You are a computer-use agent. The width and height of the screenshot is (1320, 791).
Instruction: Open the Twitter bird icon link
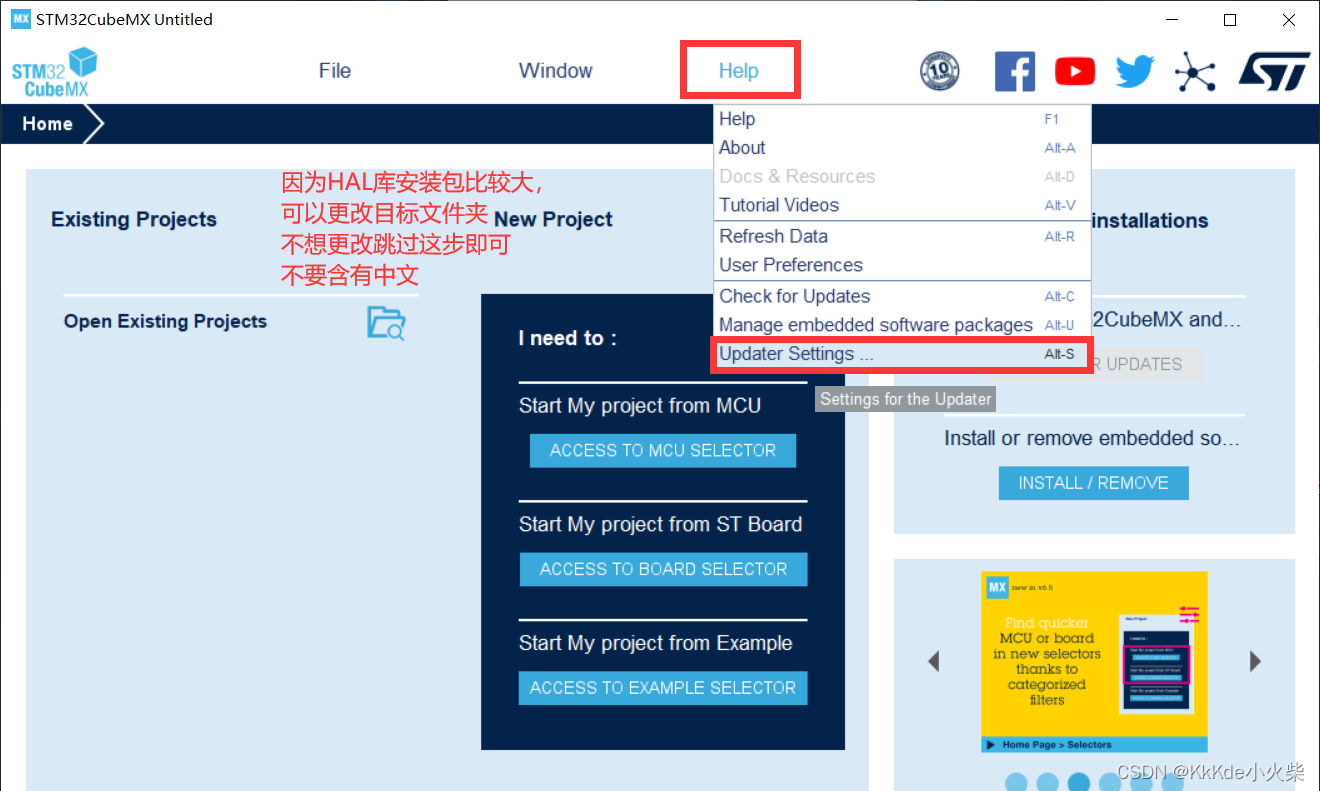point(1135,71)
